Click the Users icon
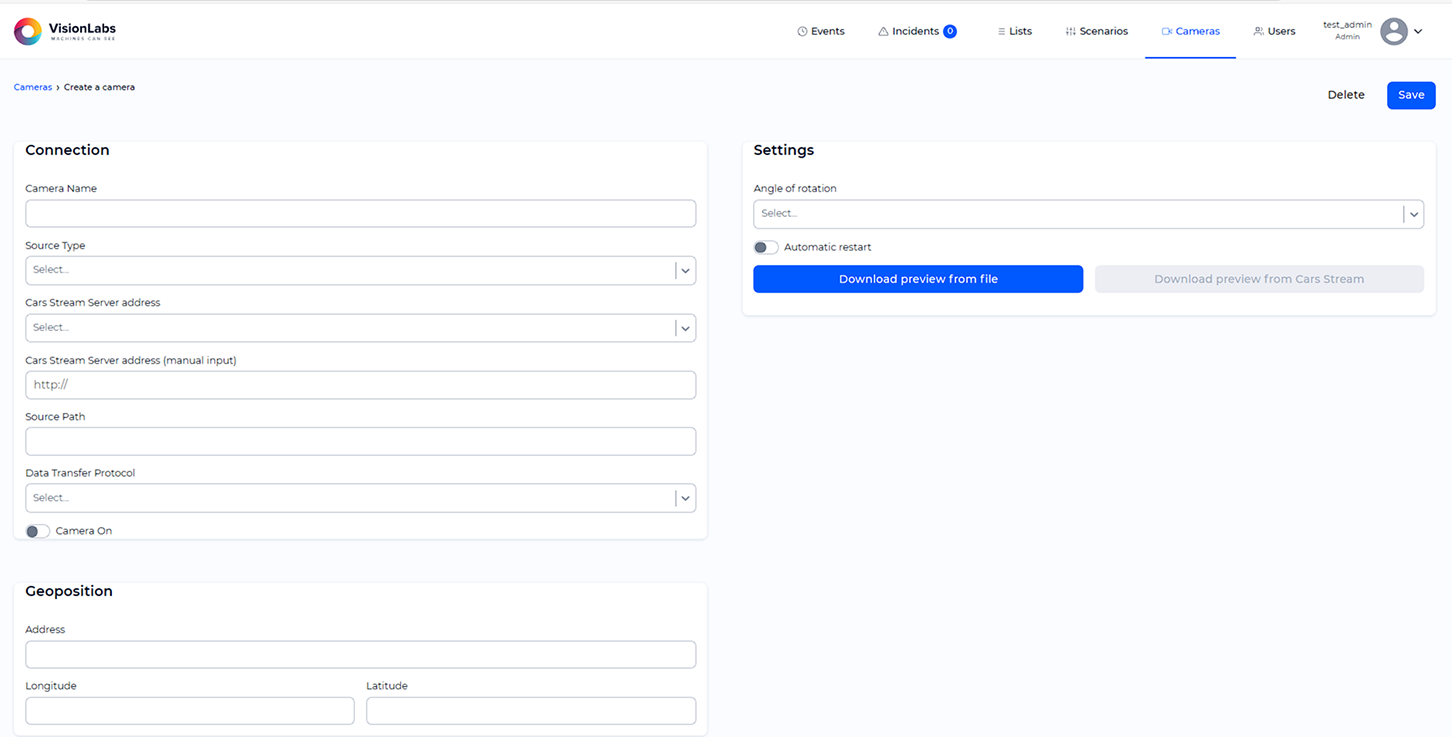 [x=1257, y=31]
